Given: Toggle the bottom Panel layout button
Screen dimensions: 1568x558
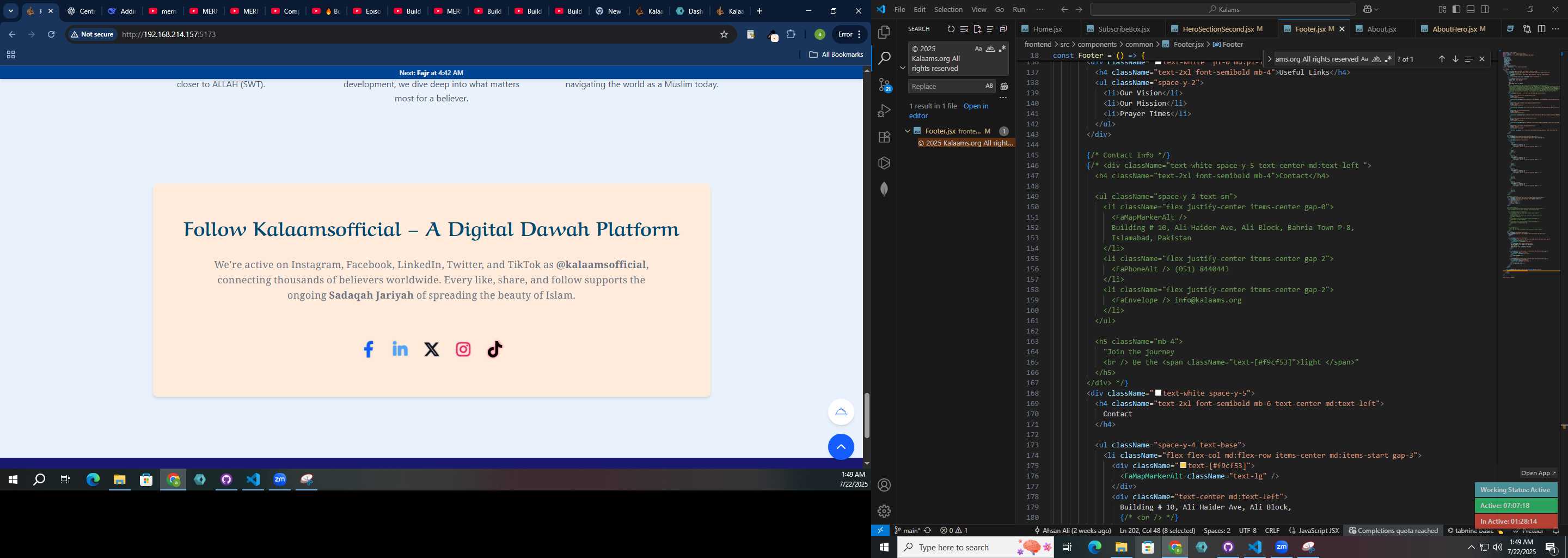Looking at the screenshot, I should 1471,9.
